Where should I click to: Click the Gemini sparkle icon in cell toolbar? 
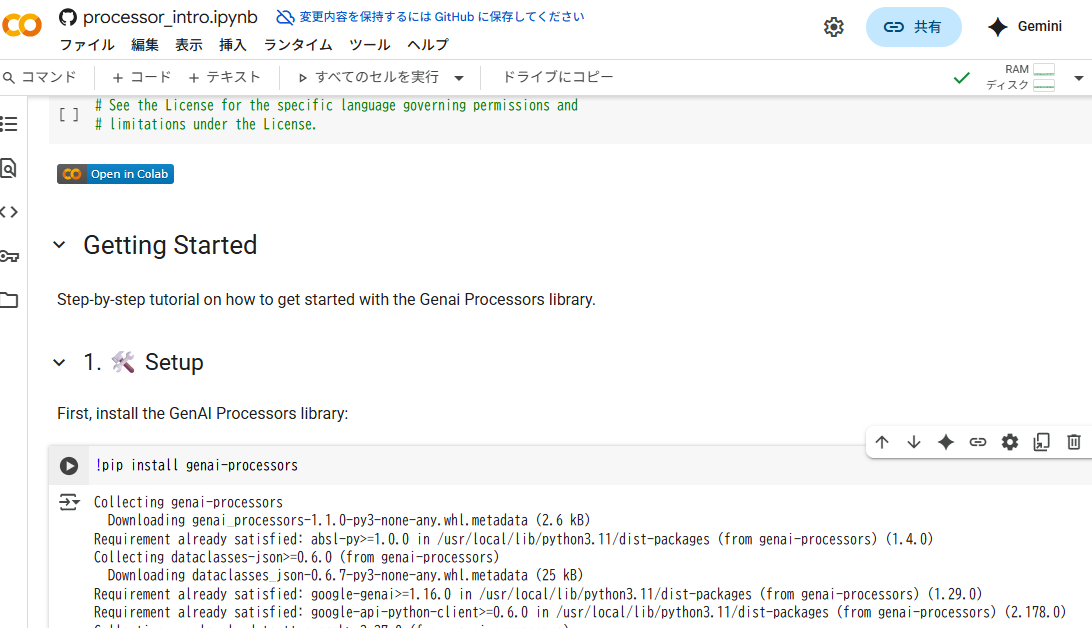945,442
